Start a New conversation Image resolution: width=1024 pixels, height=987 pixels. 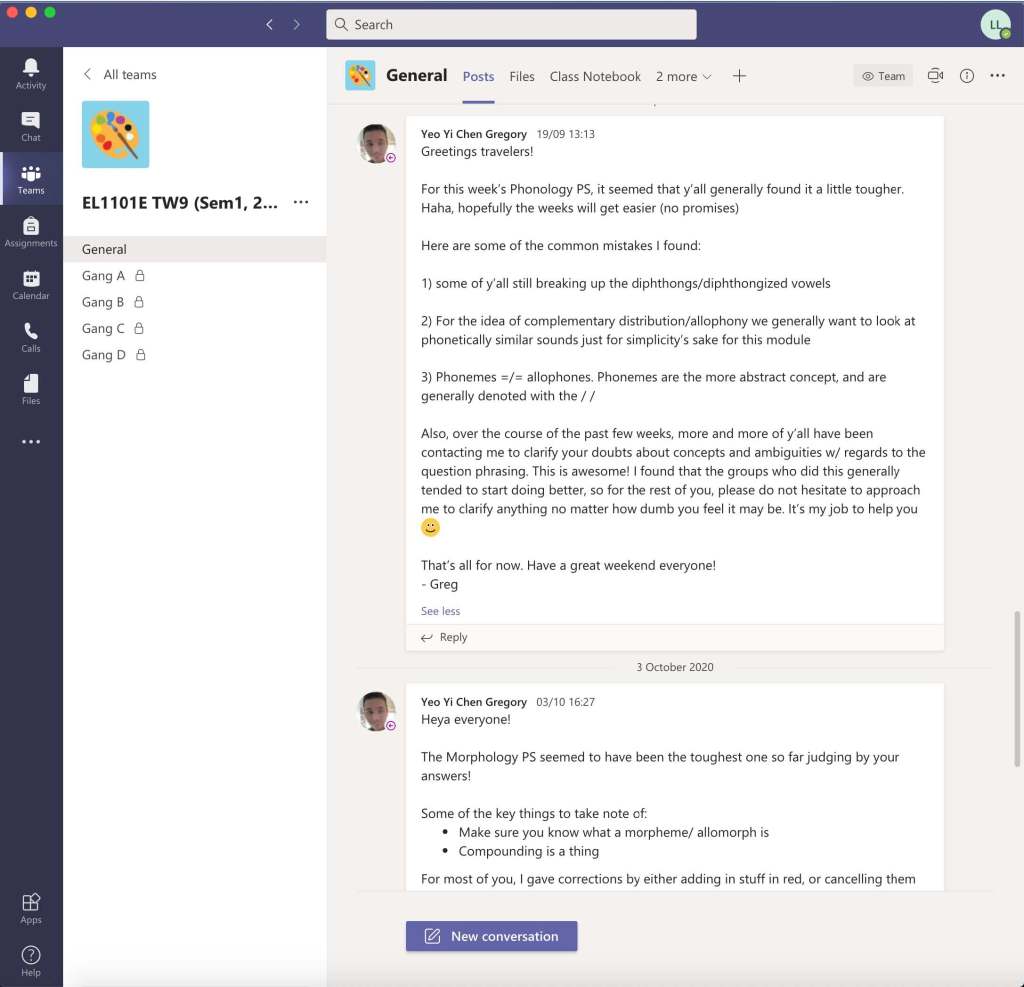tap(491, 936)
